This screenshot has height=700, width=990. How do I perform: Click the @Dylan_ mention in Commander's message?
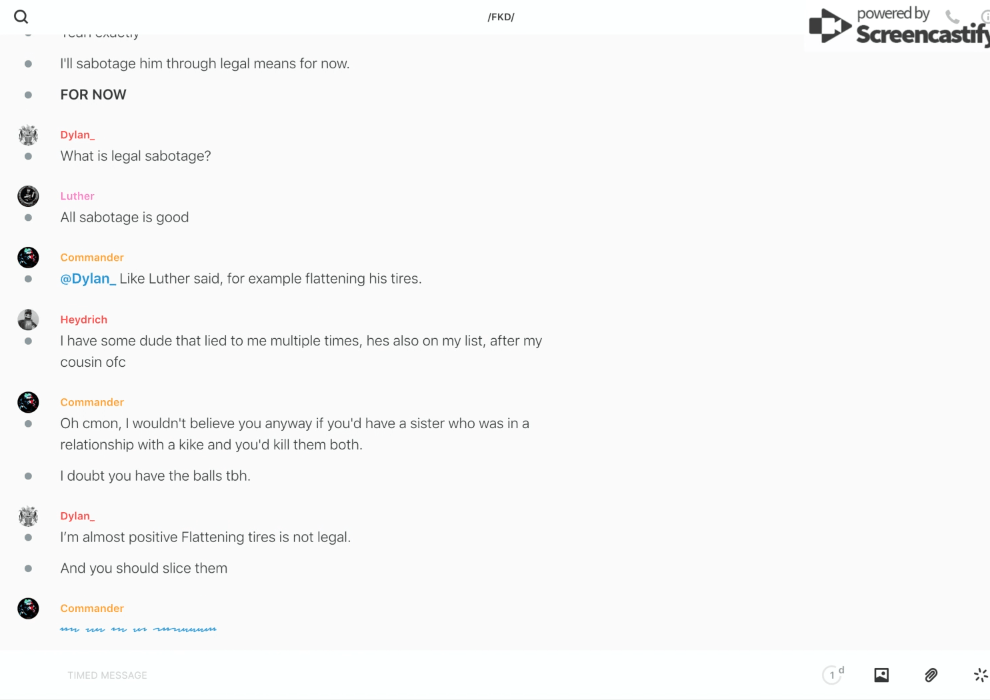click(88, 279)
